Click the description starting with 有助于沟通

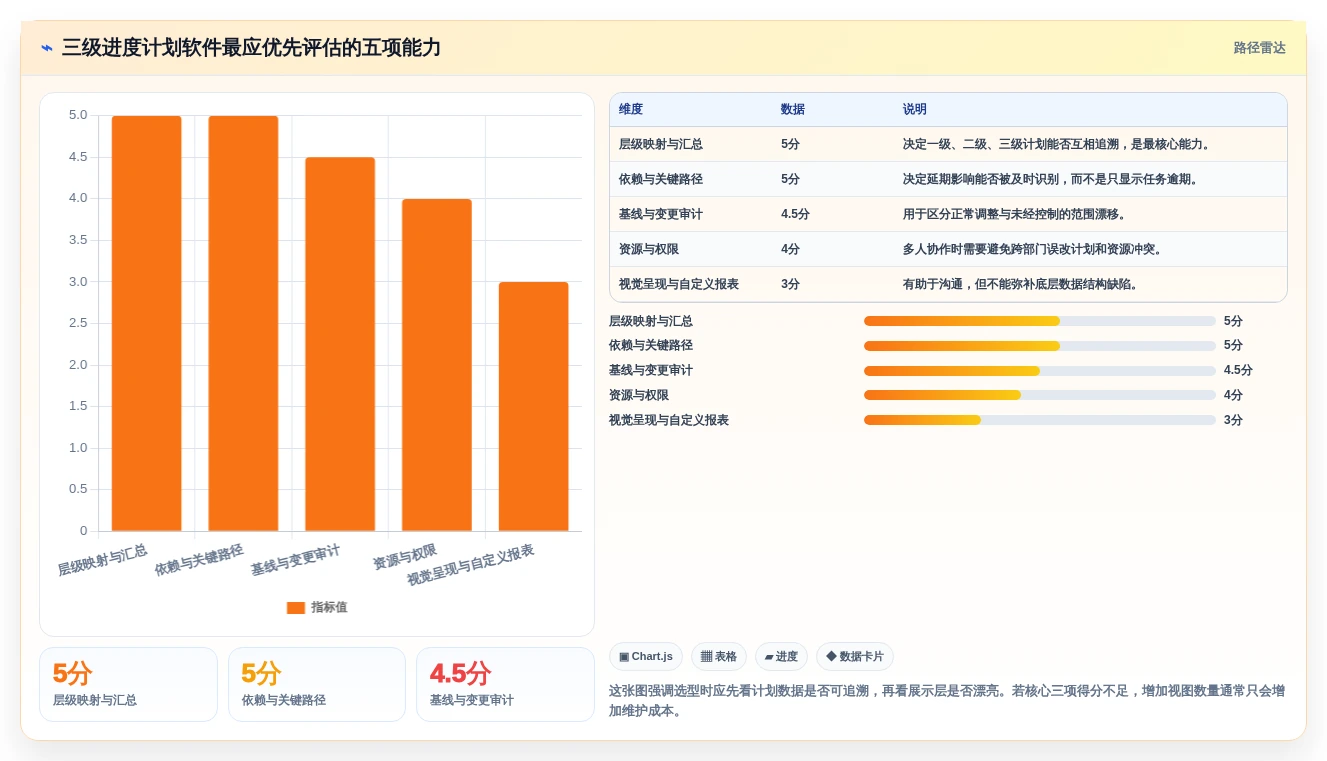point(1021,284)
